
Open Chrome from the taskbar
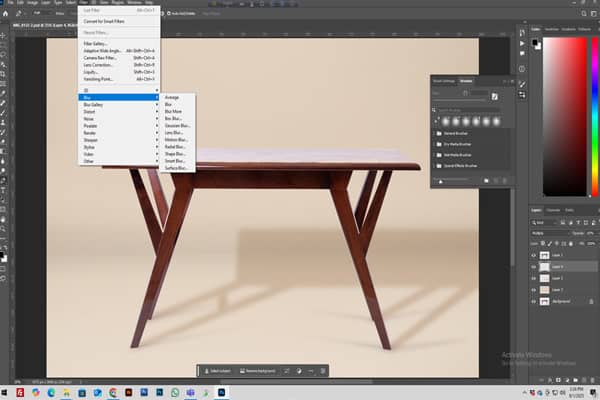click(x=113, y=392)
